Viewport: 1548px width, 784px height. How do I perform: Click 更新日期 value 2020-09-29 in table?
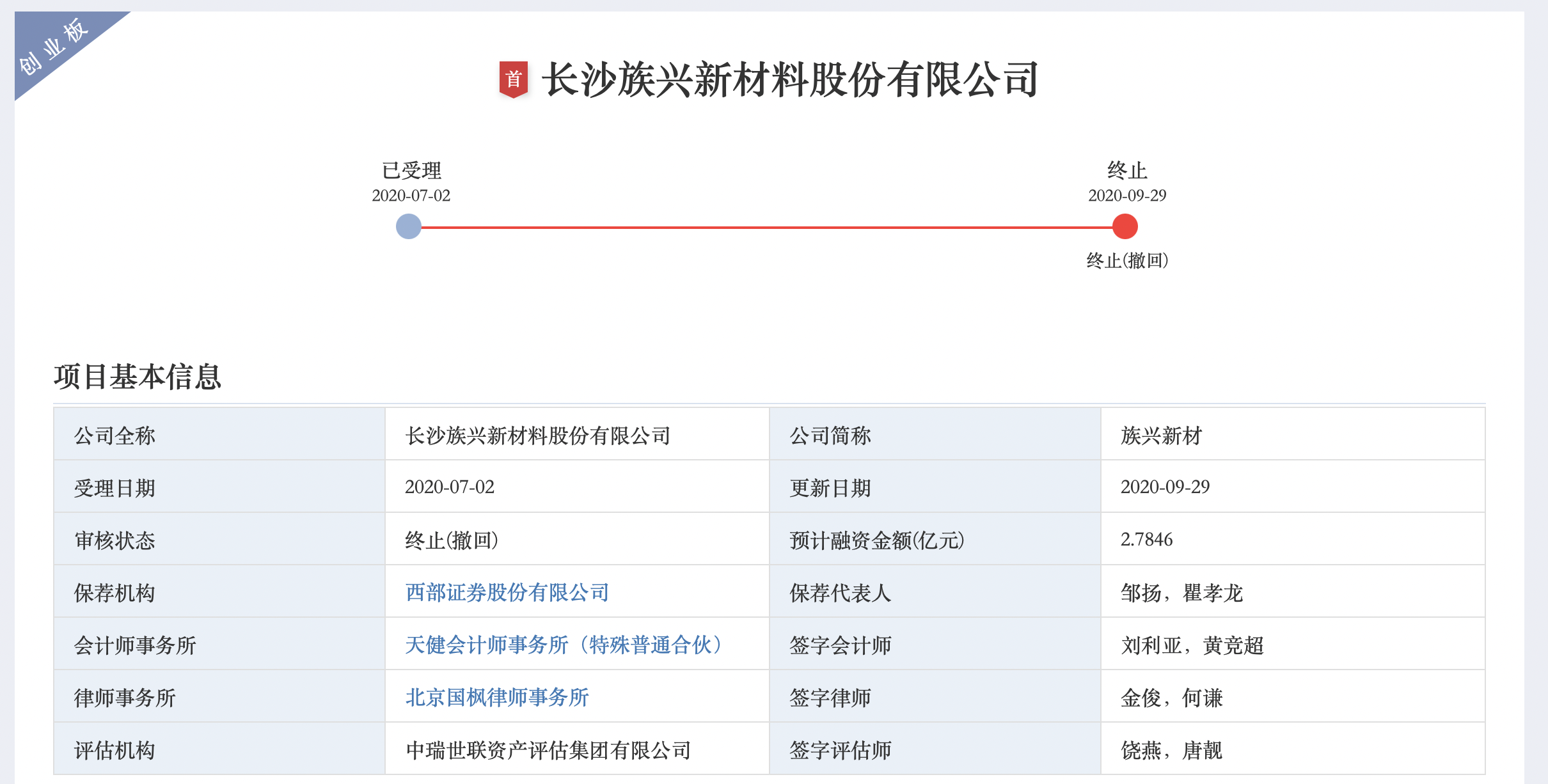point(1293,486)
